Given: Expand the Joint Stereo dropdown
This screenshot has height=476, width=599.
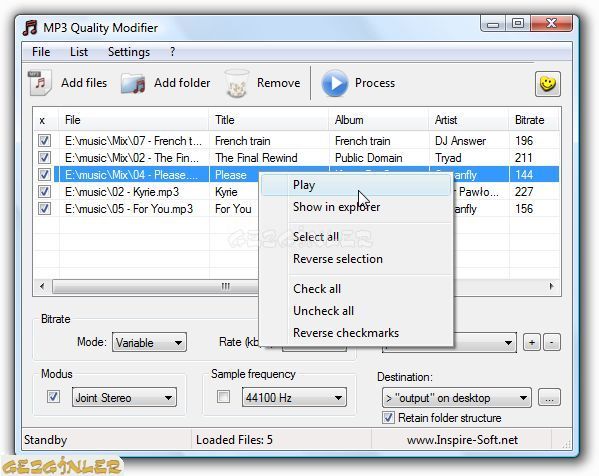Looking at the screenshot, I should [x=124, y=397].
